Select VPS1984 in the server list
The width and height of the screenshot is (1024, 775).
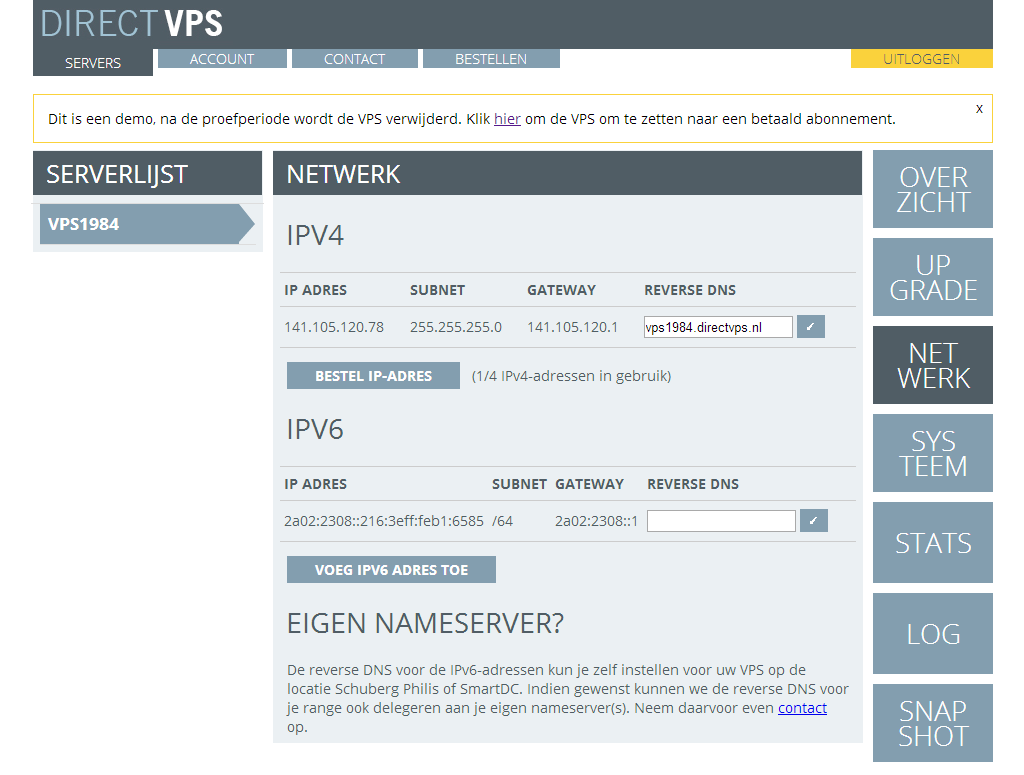point(140,224)
